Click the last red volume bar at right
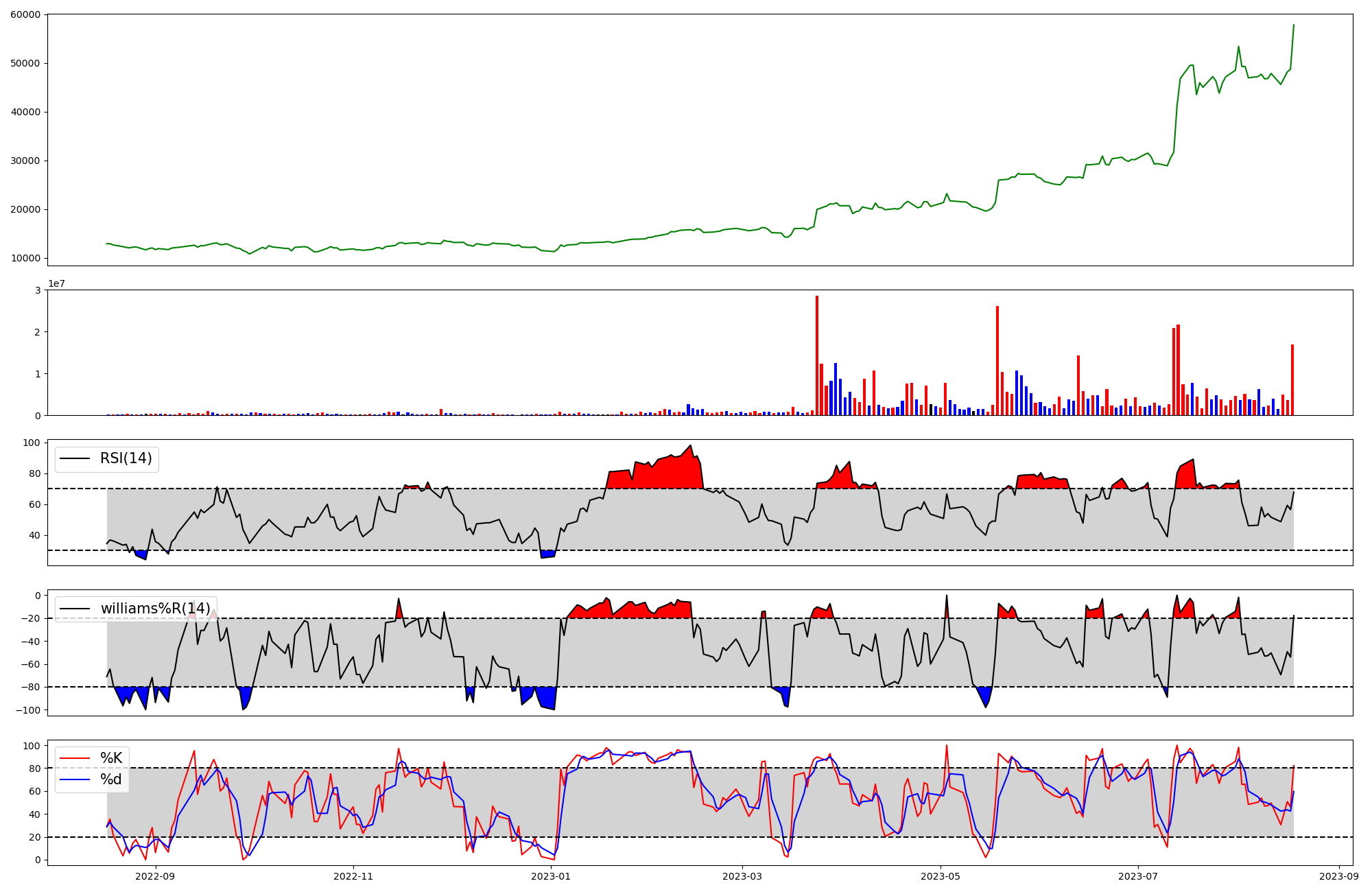The image size is (1372, 892). pyautogui.click(x=1292, y=381)
